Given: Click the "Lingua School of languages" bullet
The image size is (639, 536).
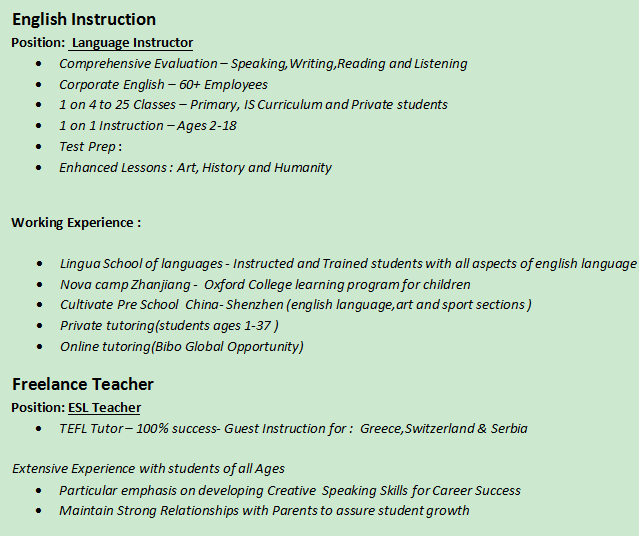Looking at the screenshot, I should (x=348, y=264).
